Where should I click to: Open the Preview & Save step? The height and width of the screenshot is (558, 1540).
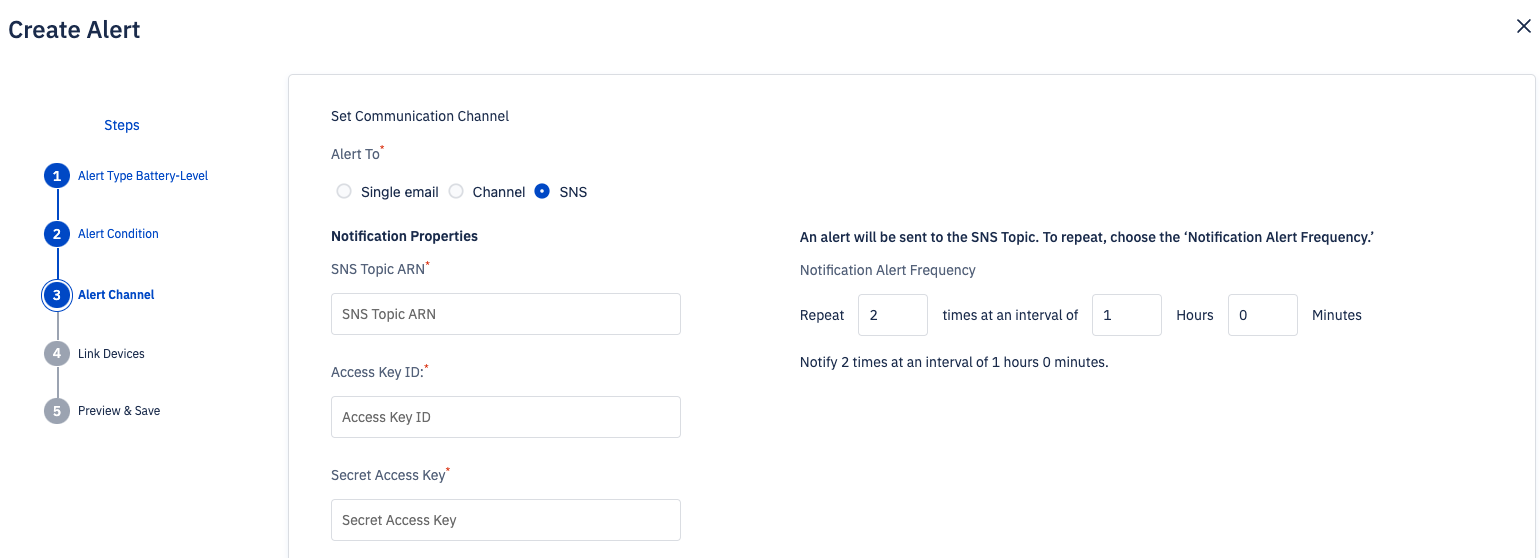click(x=119, y=411)
